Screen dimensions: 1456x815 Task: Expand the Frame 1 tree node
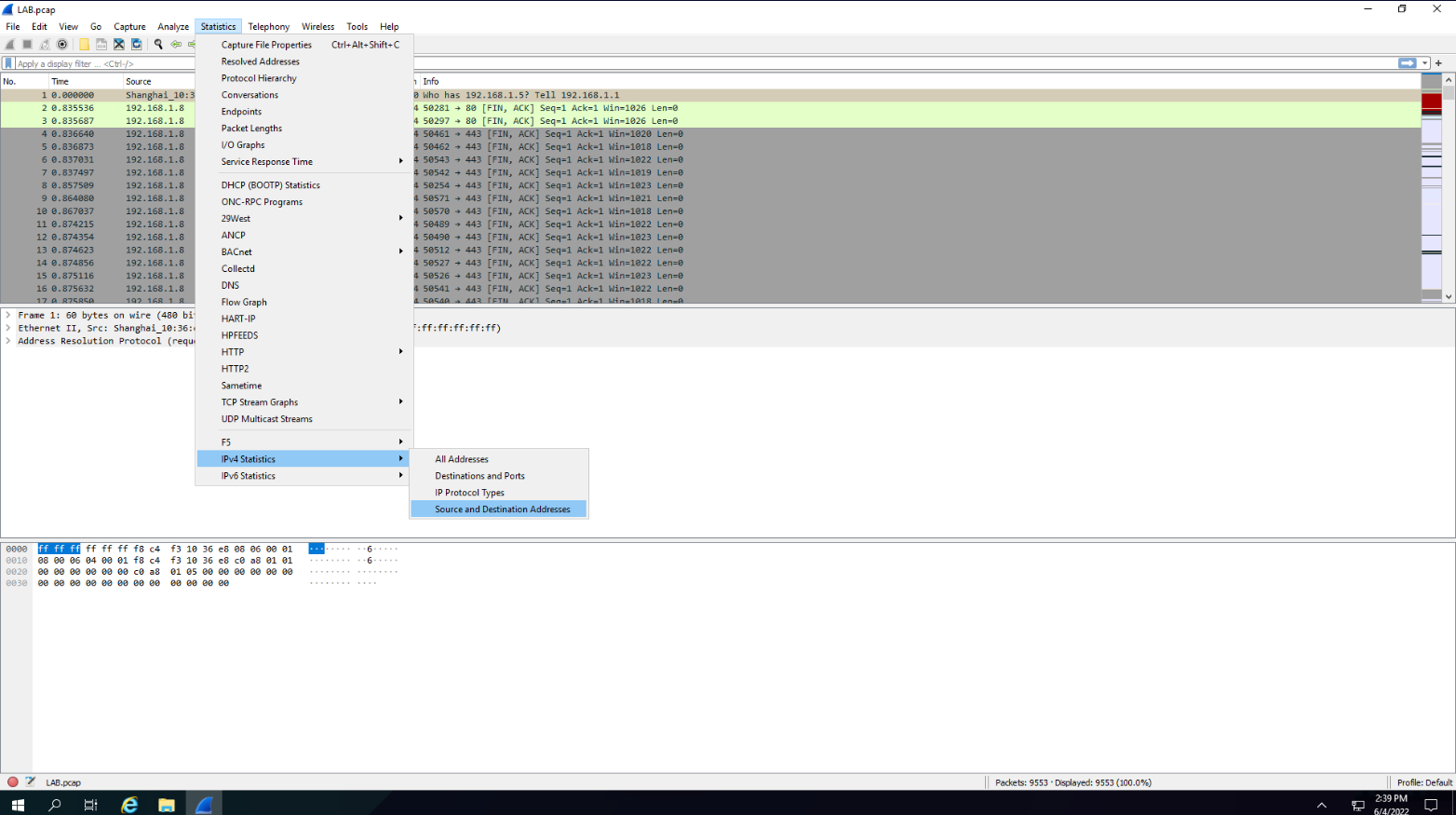coord(8,315)
